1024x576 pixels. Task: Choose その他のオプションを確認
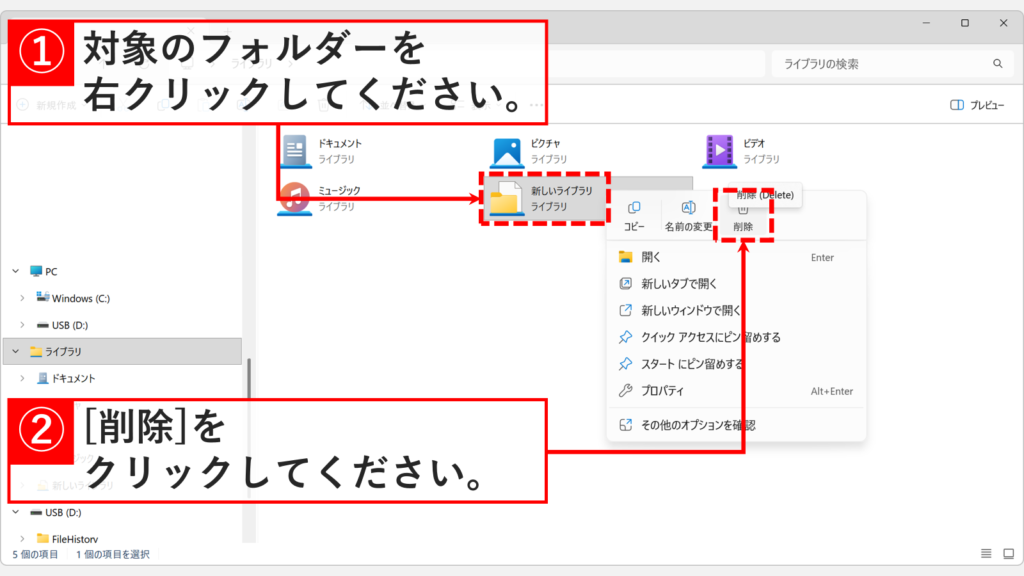click(x=736, y=425)
